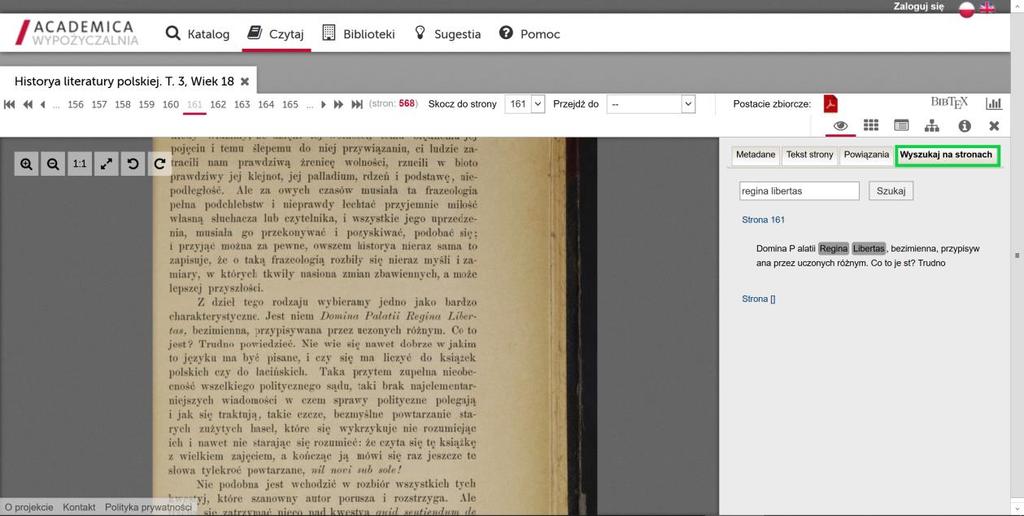This screenshot has height=516, width=1024.
Task: Jump to the first page
Action: coord(9,105)
